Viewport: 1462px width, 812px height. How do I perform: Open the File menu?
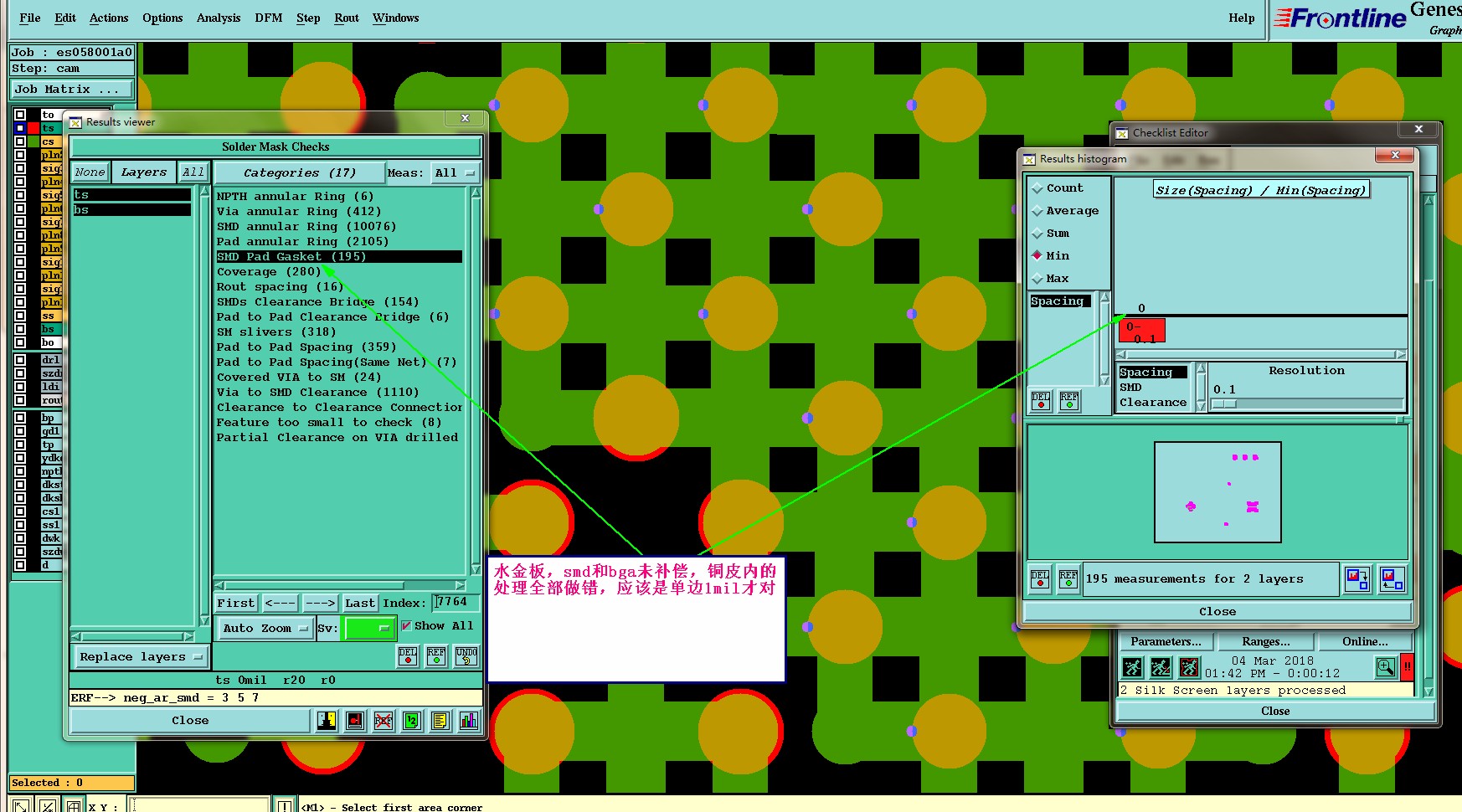tap(29, 18)
